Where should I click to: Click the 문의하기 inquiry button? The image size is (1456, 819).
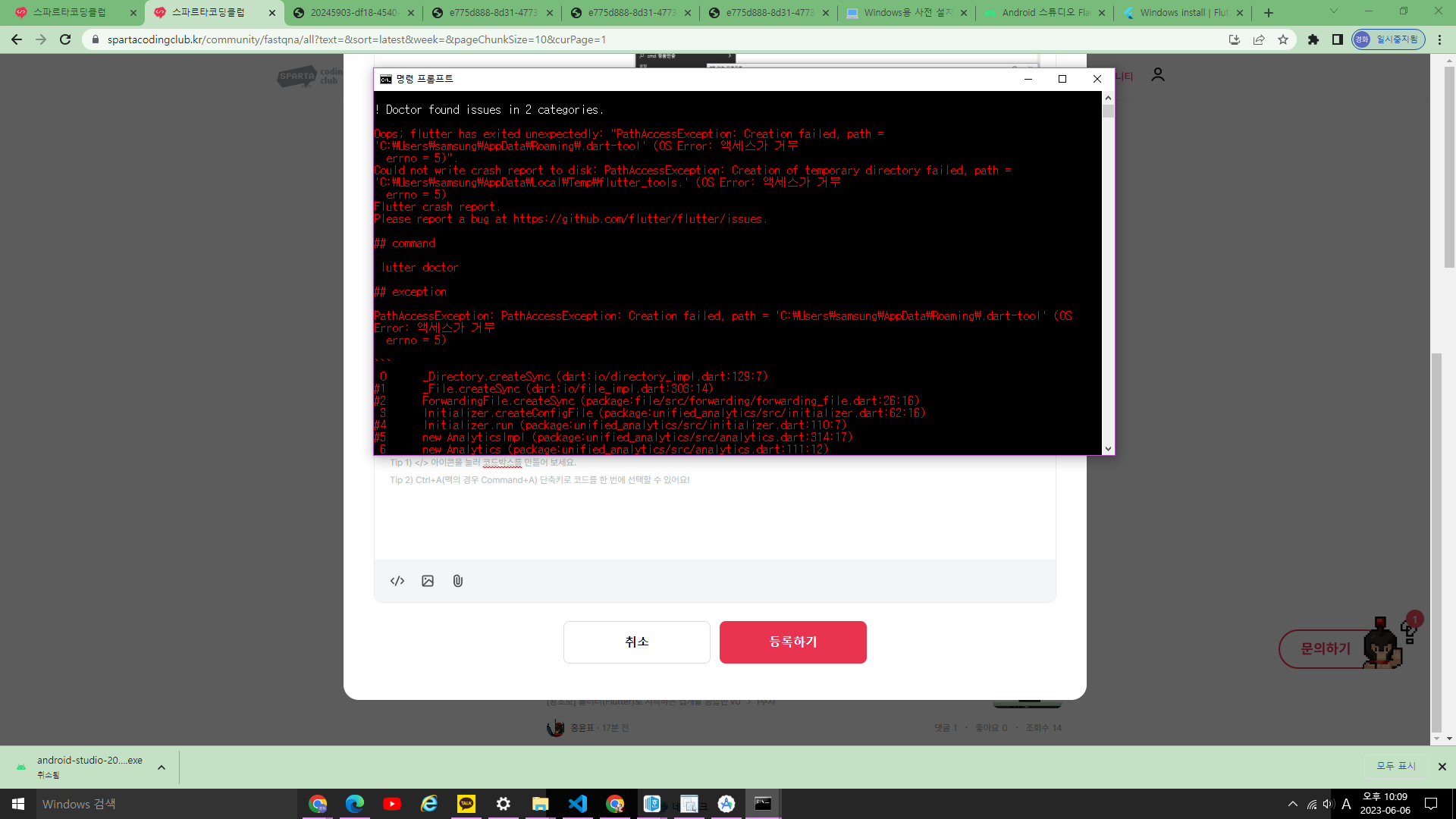(1326, 649)
